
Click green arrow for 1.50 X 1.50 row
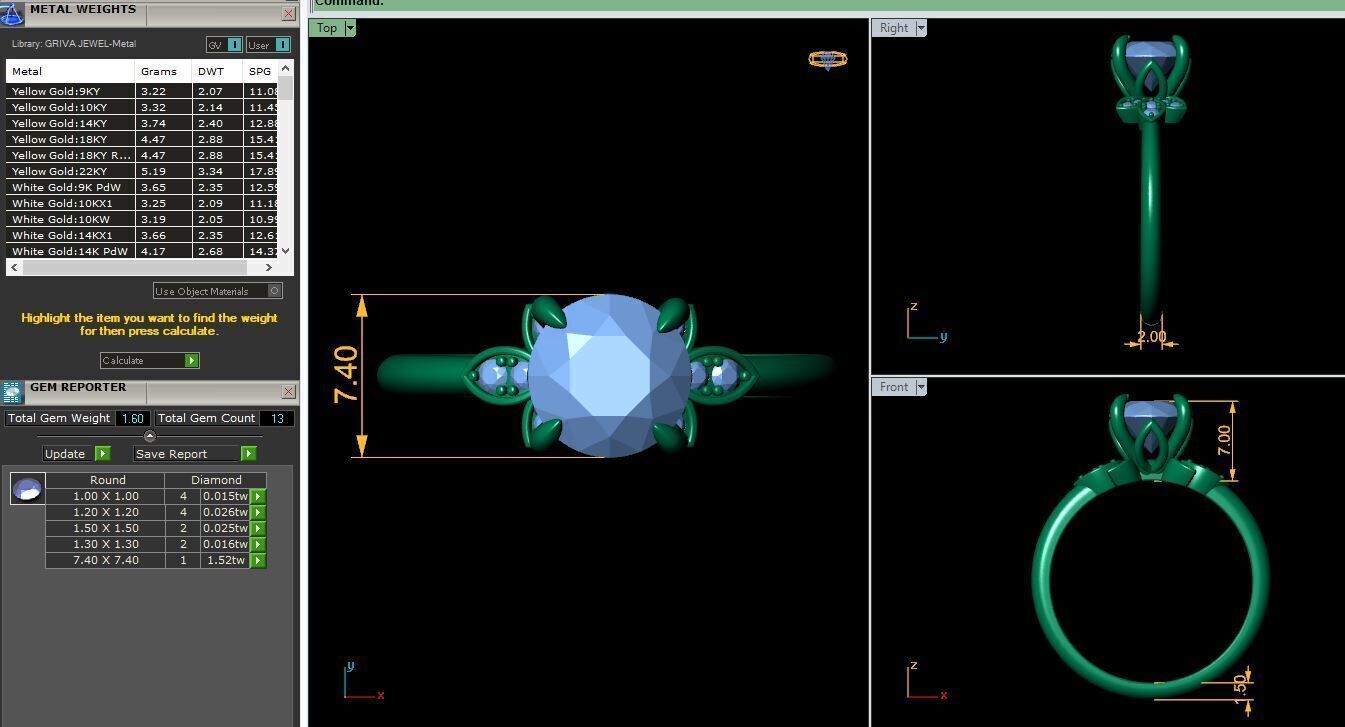pos(258,528)
